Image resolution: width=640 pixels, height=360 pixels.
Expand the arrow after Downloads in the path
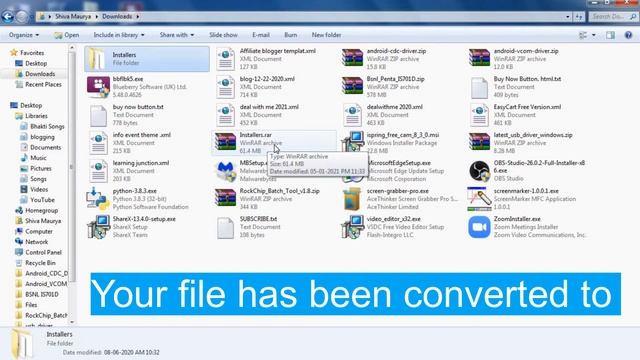click(138, 16)
